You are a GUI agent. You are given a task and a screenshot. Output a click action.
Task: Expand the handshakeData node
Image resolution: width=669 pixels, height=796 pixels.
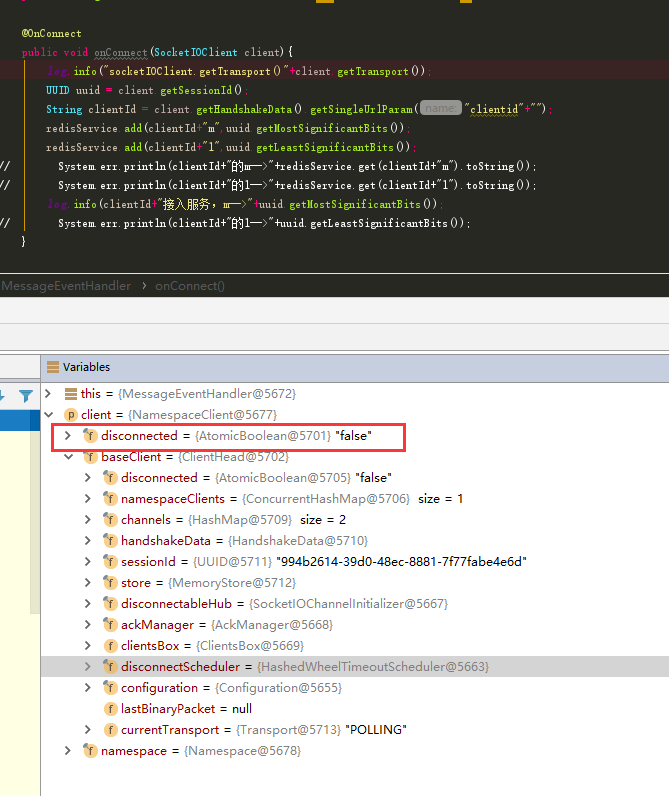(88, 541)
